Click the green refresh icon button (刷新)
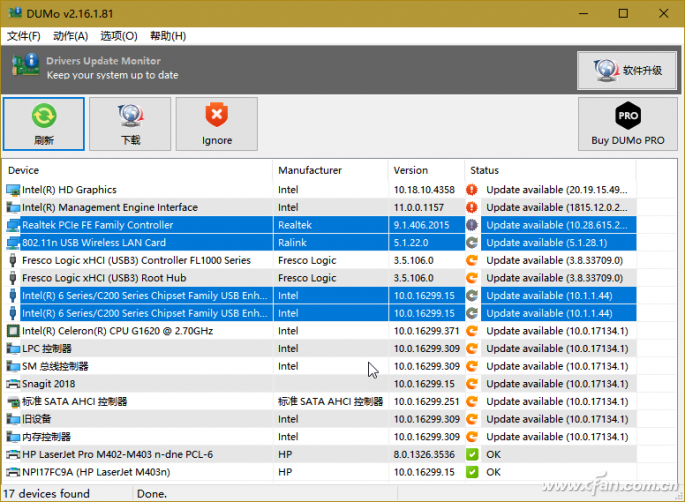Viewport: 685px width, 502px height. click(44, 123)
